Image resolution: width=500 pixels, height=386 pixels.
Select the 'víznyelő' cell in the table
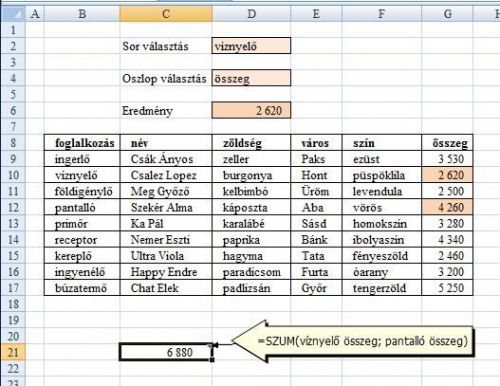(x=82, y=175)
